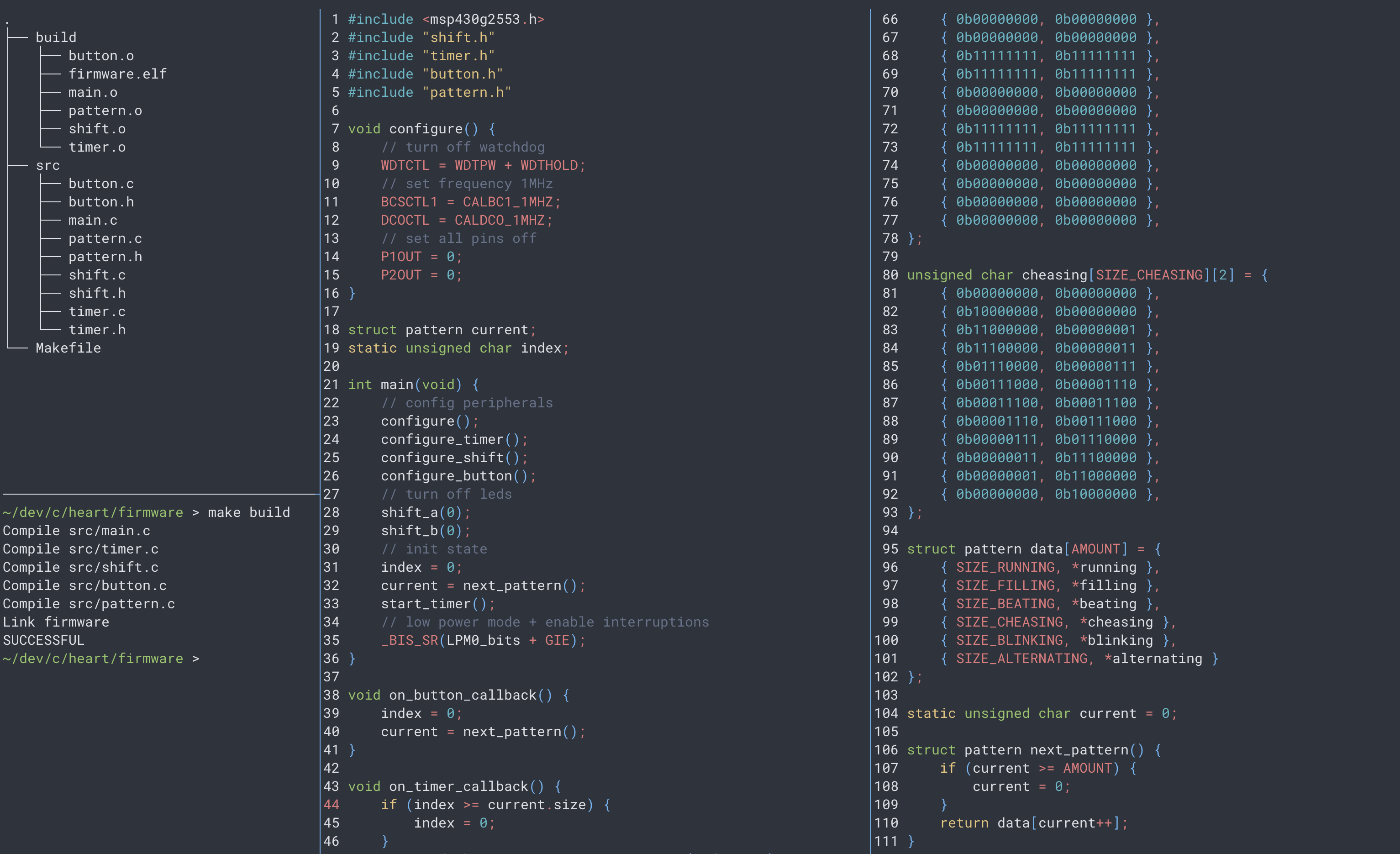Viewport: 1400px width, 854px height.
Task: Click the WDTCTL assignment line
Action: point(483,165)
